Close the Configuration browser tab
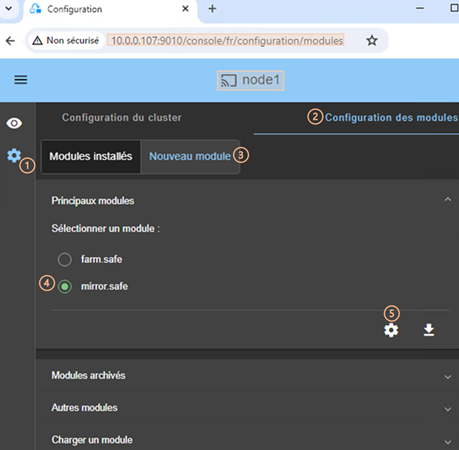The height and width of the screenshot is (450, 459). tap(185, 9)
